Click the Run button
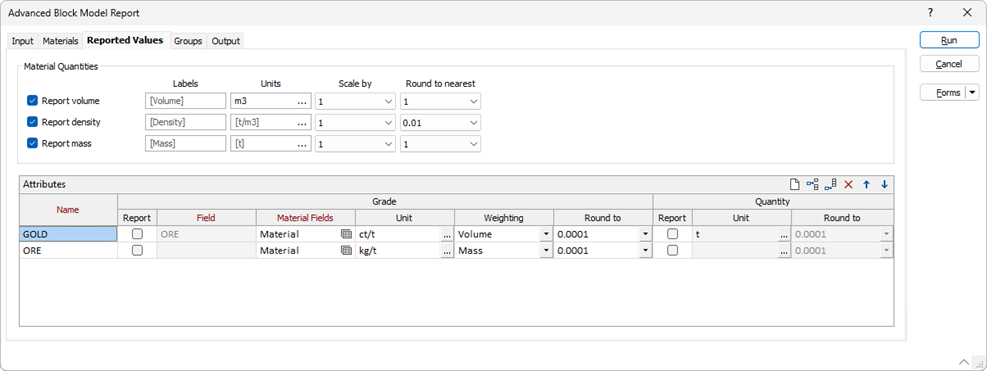 949,40
